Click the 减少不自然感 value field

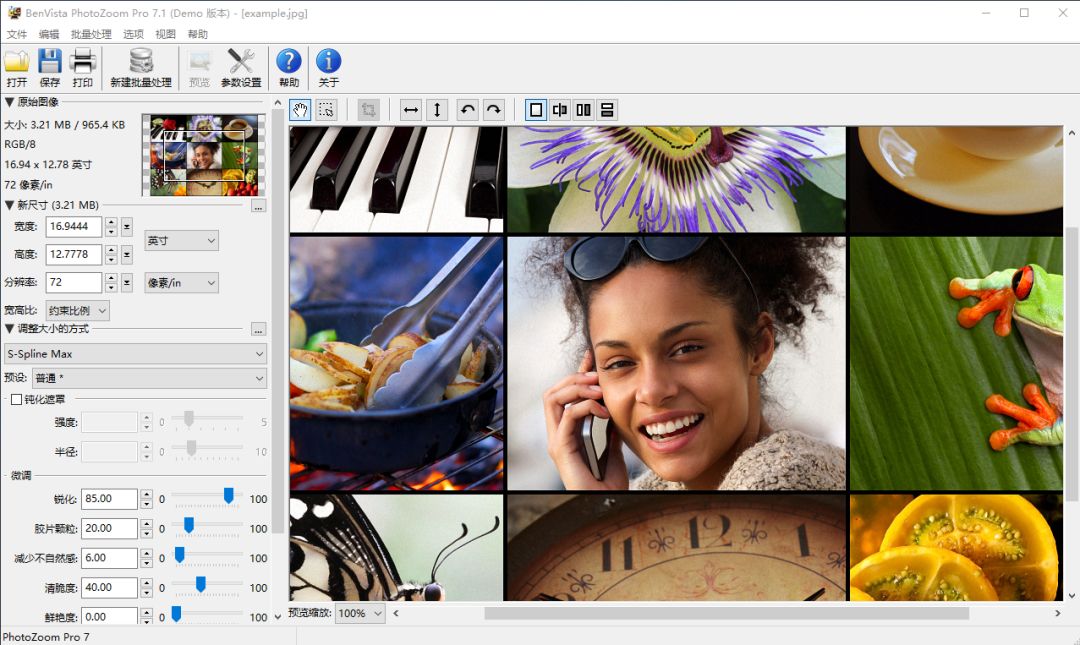[110, 558]
